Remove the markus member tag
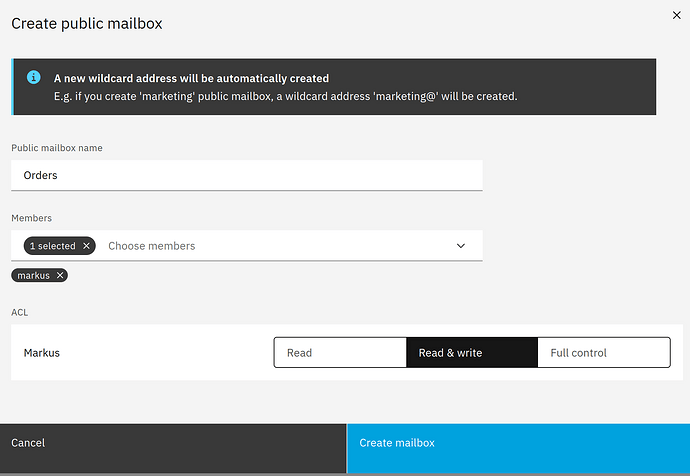 [60, 275]
